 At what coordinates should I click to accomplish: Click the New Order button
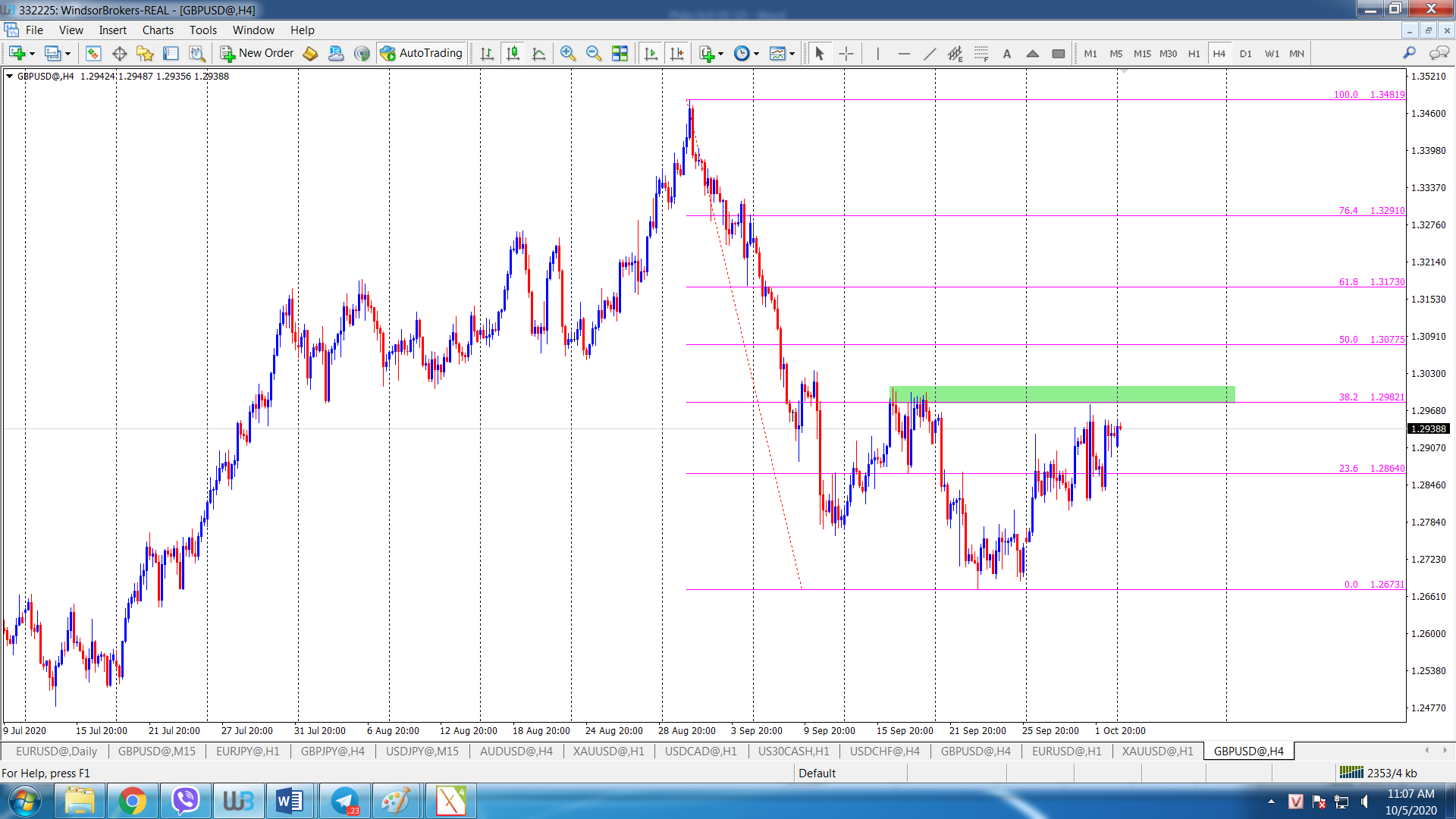256,53
